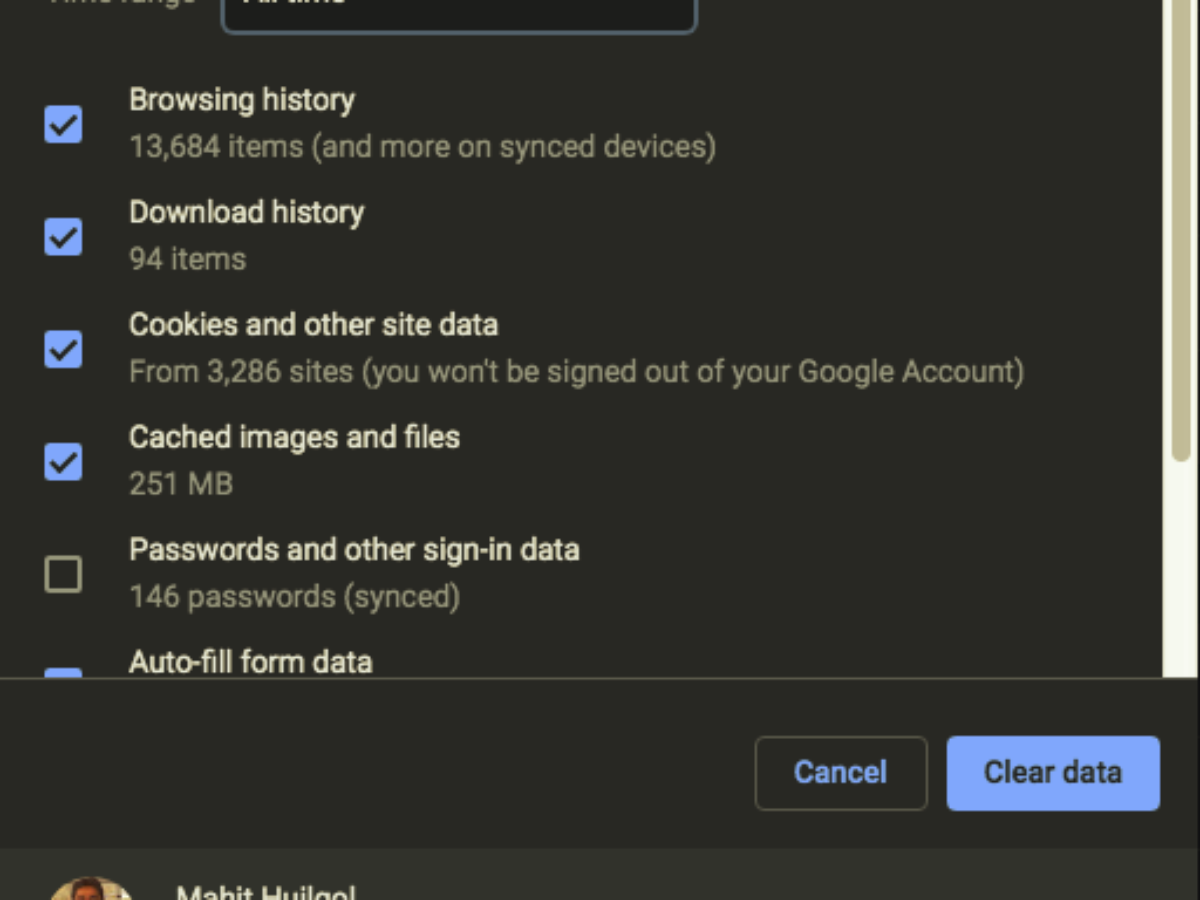Click the 13,684 items description text
This screenshot has width=1200, height=900.
click(422, 147)
